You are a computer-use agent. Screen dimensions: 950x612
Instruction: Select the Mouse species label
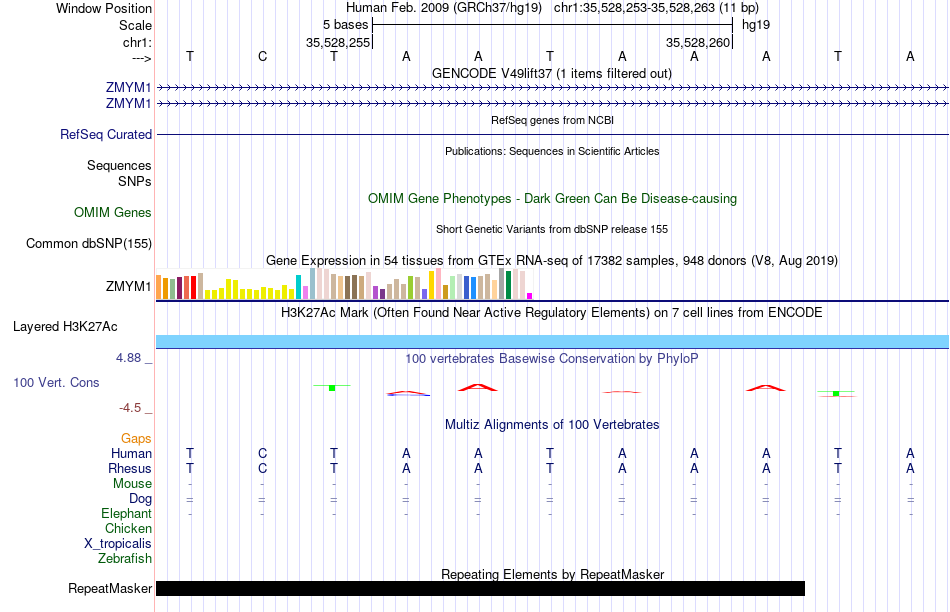(132, 484)
